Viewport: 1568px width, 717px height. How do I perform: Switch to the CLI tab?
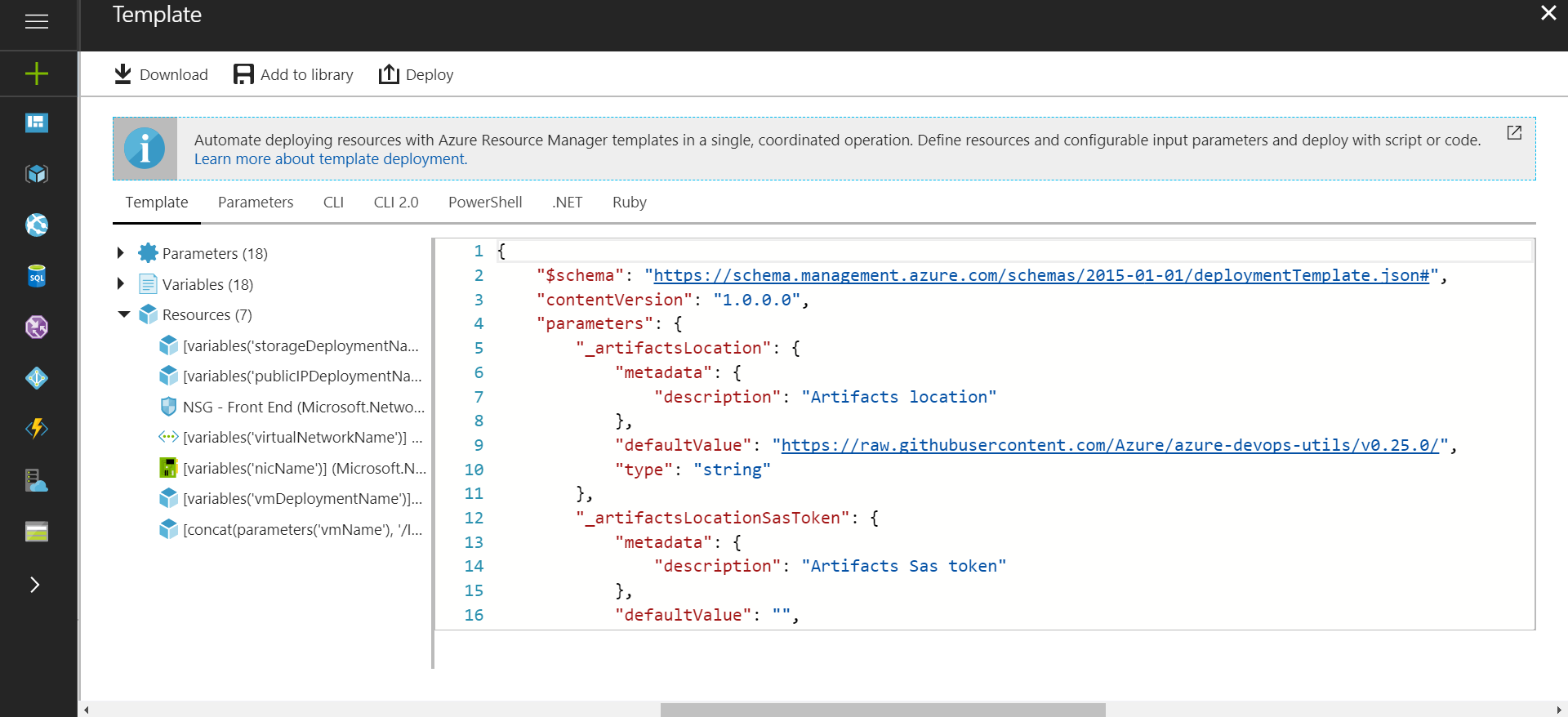point(333,203)
